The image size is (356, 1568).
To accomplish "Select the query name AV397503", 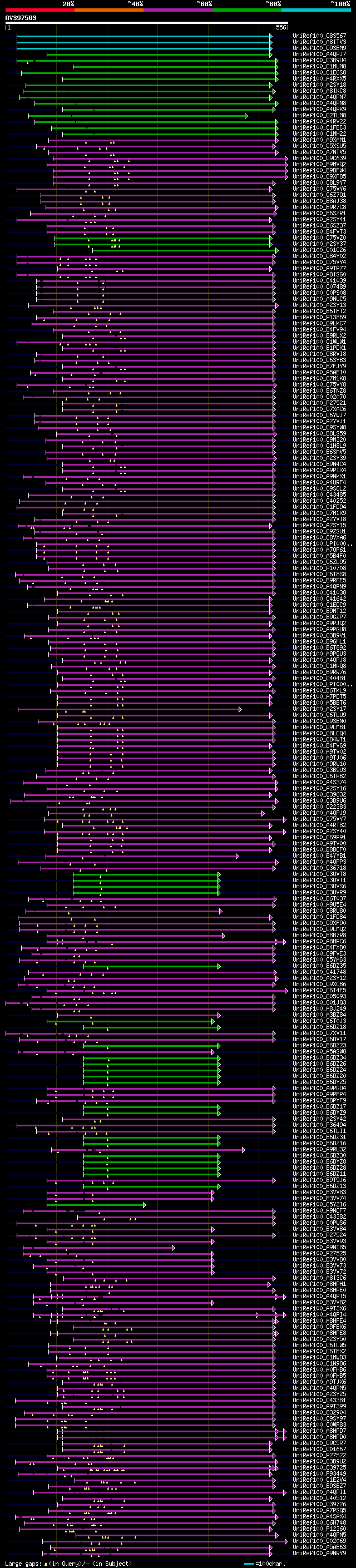I will click(21, 18).
